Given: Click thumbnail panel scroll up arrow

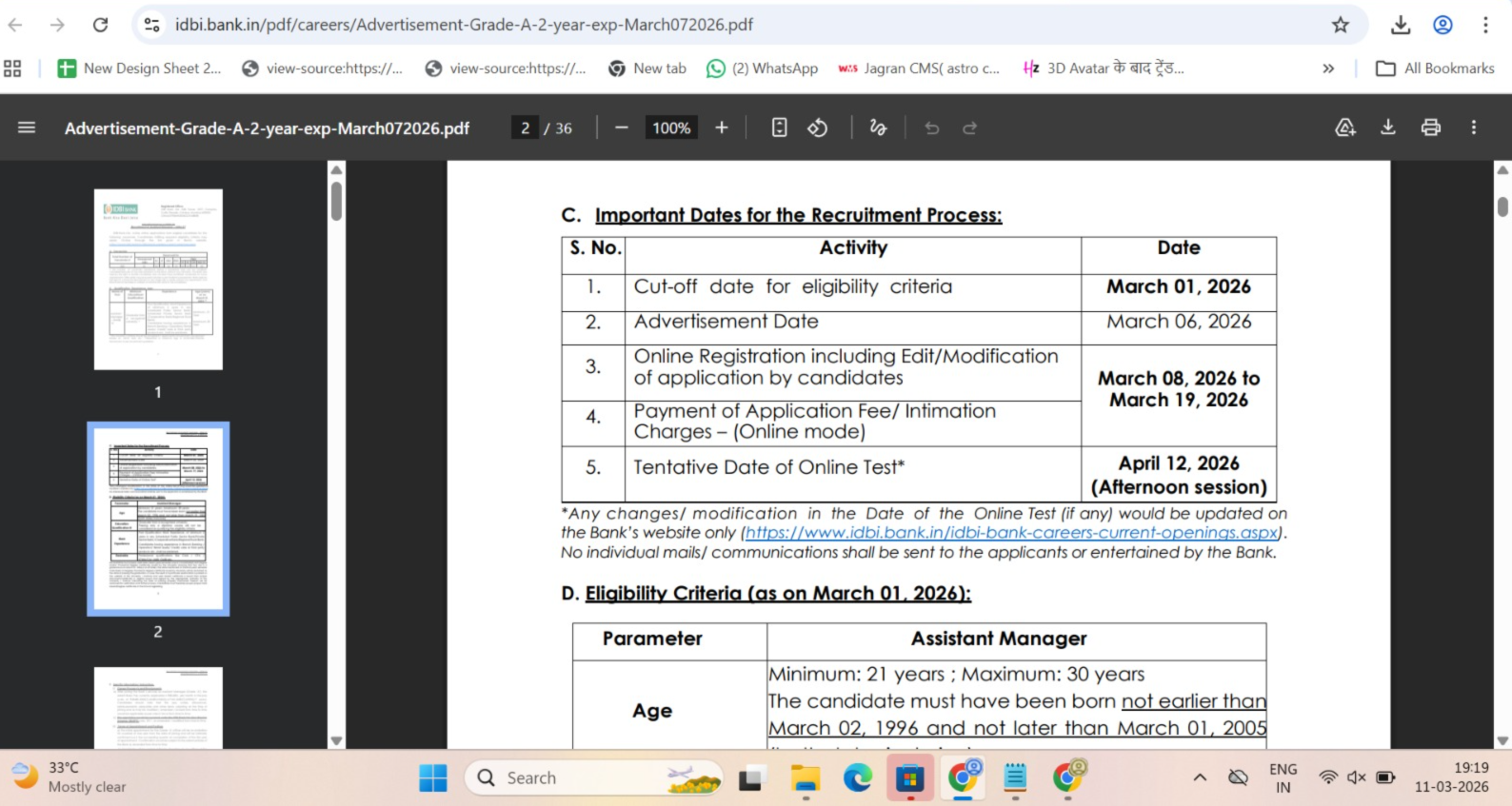Looking at the screenshot, I should (336, 169).
